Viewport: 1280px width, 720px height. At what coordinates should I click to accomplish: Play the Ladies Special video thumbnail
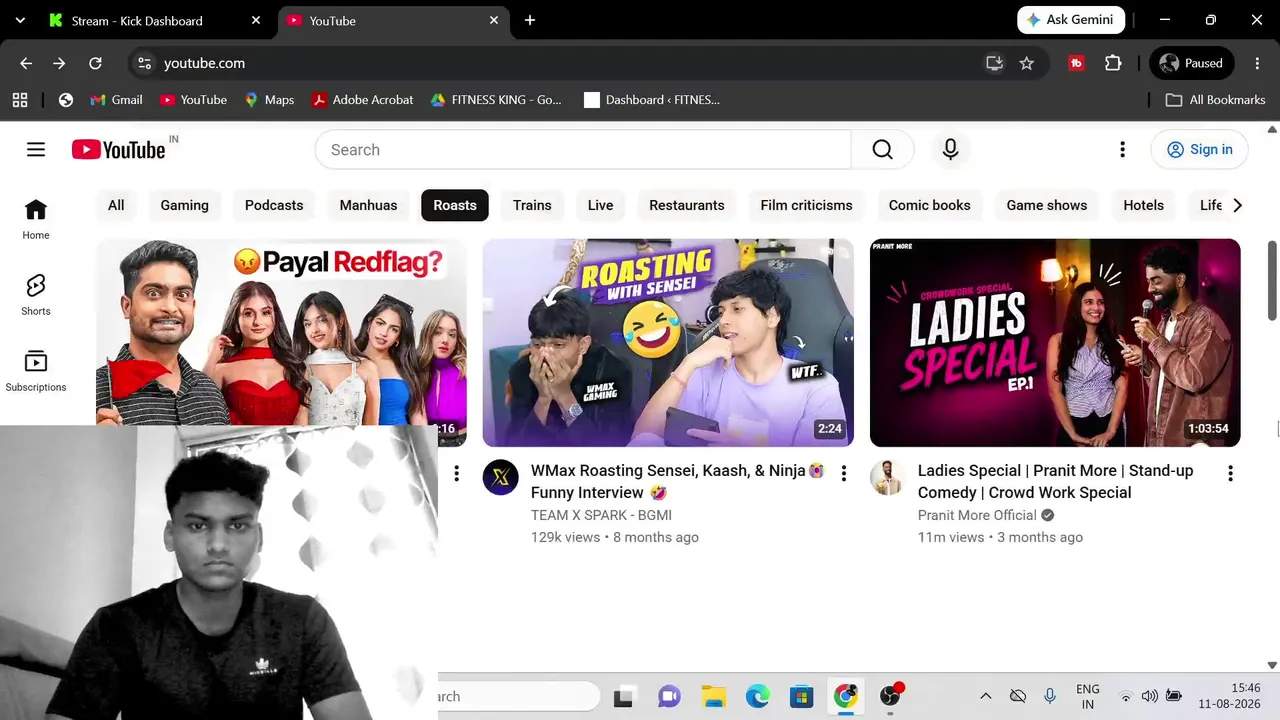(x=1055, y=342)
